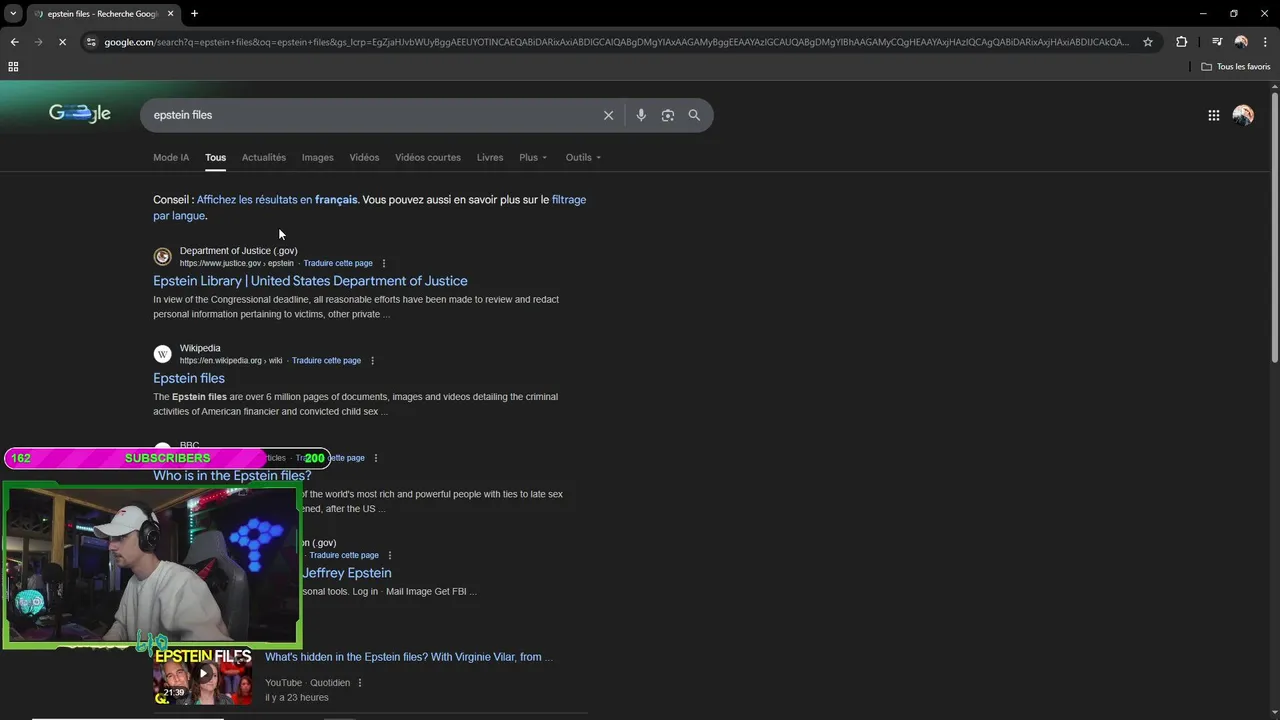
Task: Open the apps shortcut in bookmarks bar
Action: tap(13, 67)
